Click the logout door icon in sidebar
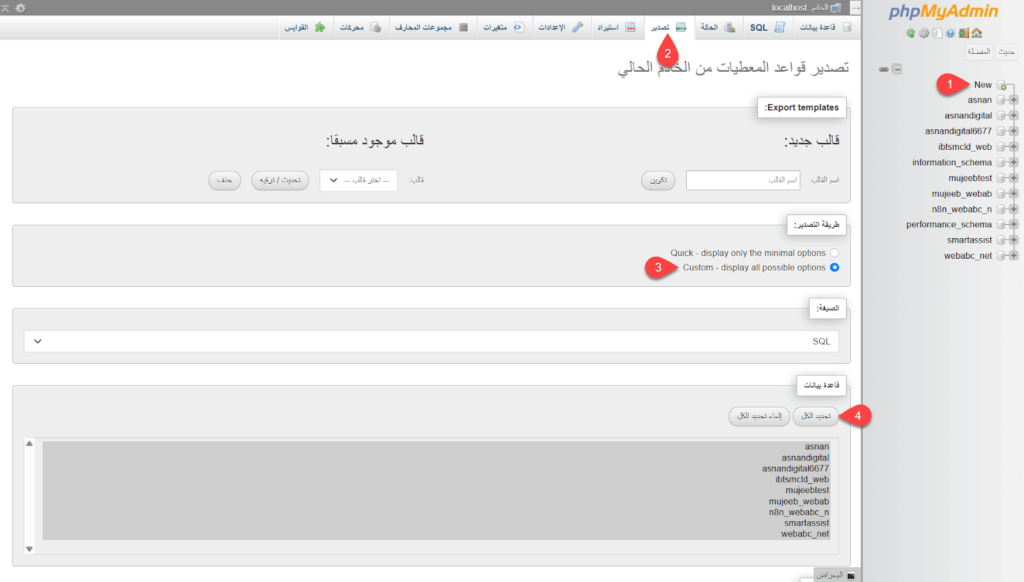The height and width of the screenshot is (582, 1024). (964, 33)
